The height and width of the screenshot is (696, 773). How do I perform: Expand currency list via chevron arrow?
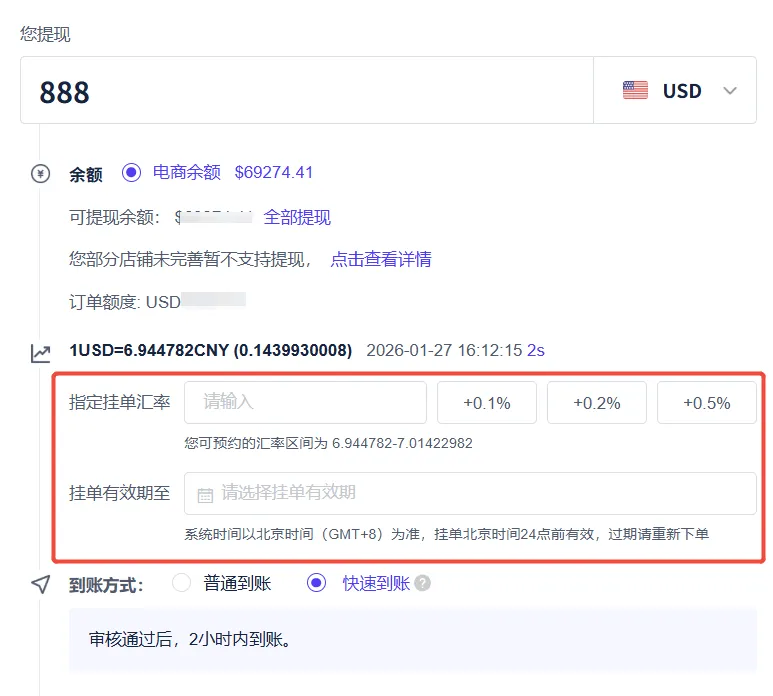pos(730,91)
